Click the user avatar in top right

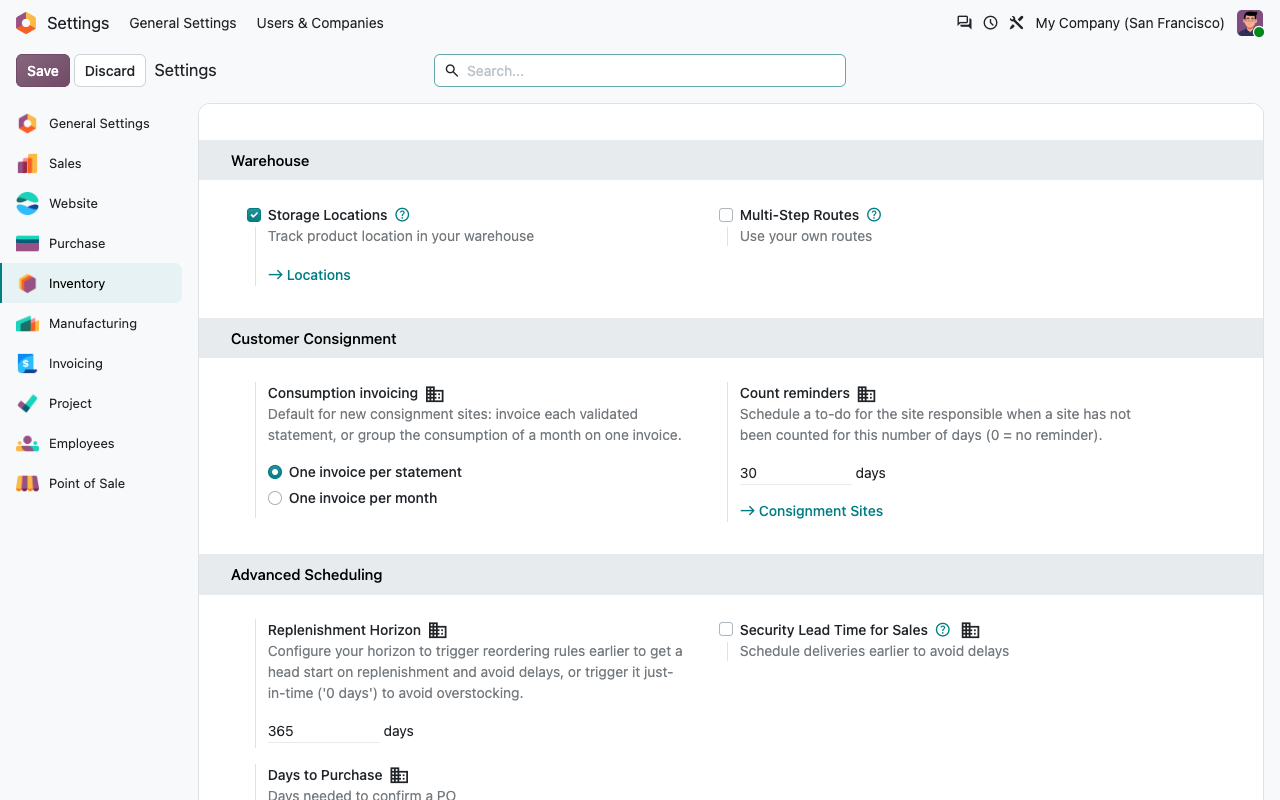click(1250, 23)
